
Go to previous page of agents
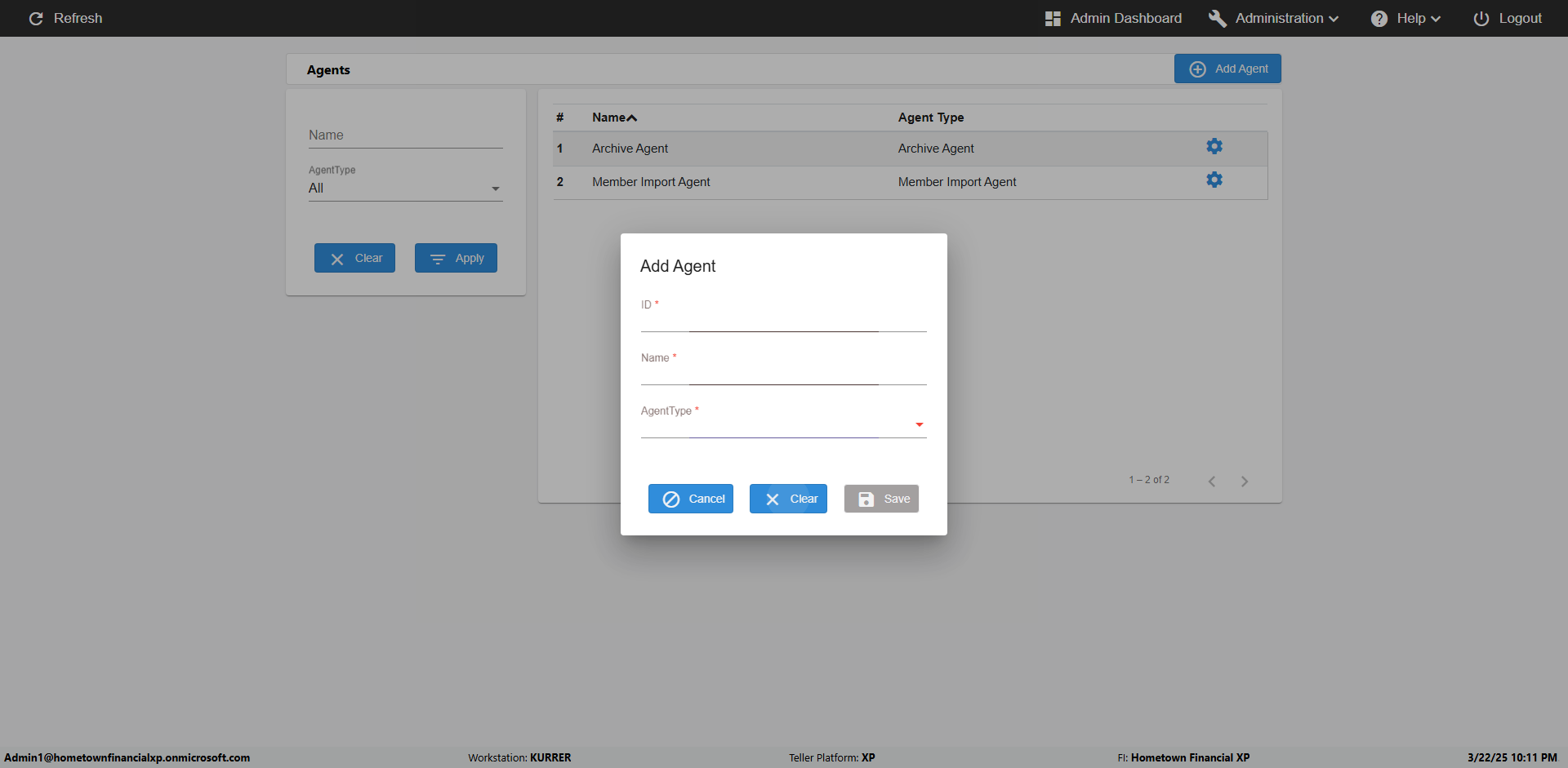(x=1212, y=482)
